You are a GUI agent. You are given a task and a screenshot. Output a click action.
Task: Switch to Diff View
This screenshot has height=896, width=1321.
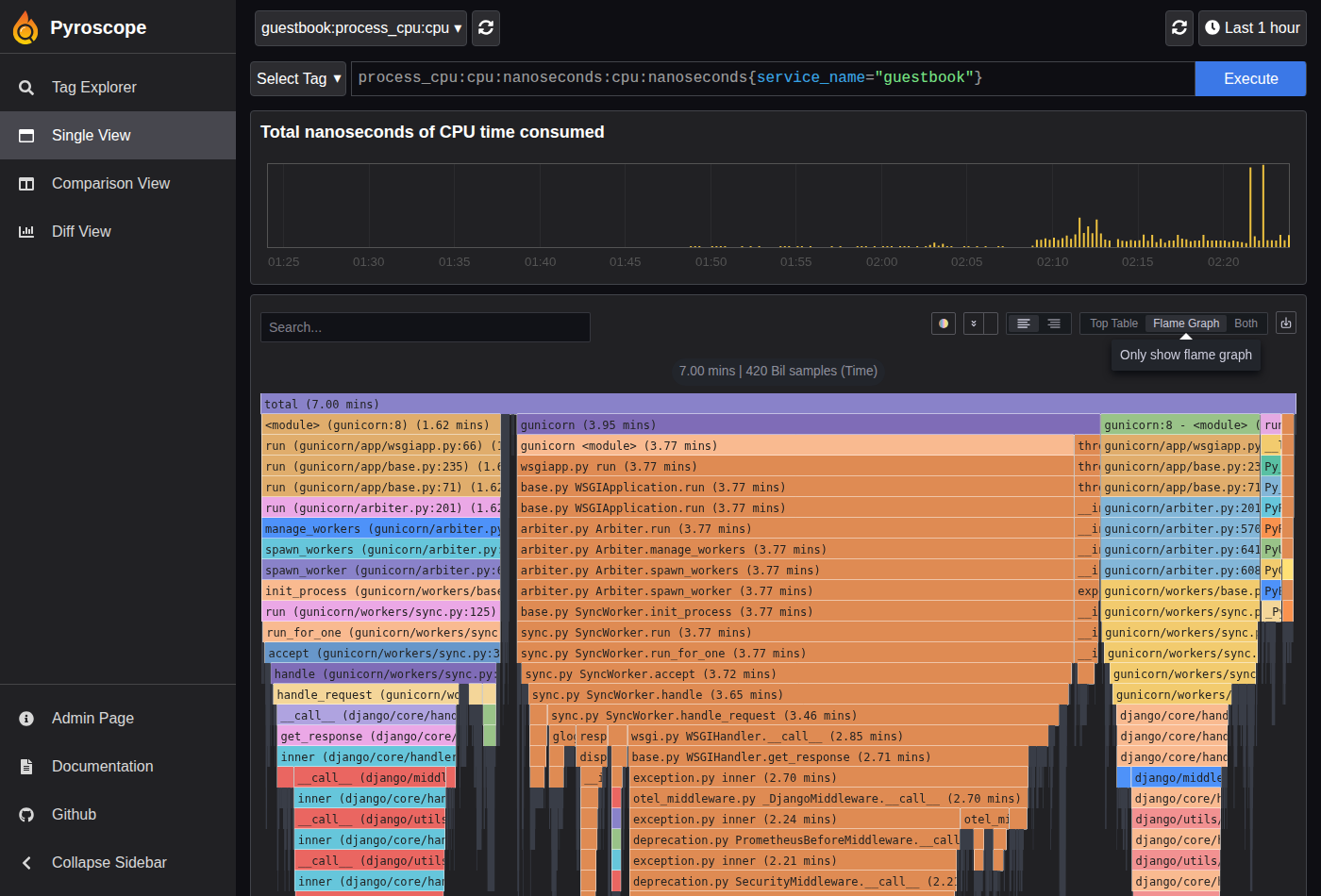click(x=118, y=232)
